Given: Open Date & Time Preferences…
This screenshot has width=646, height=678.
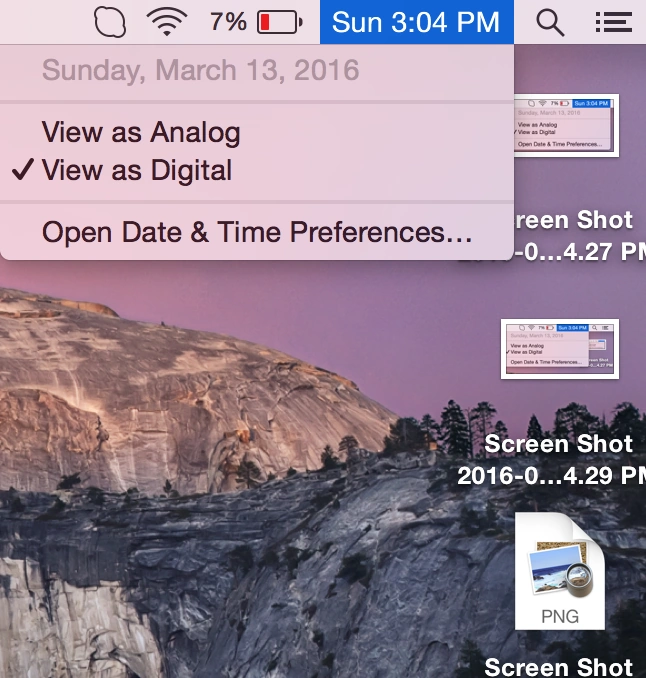Looking at the screenshot, I should (x=257, y=232).
